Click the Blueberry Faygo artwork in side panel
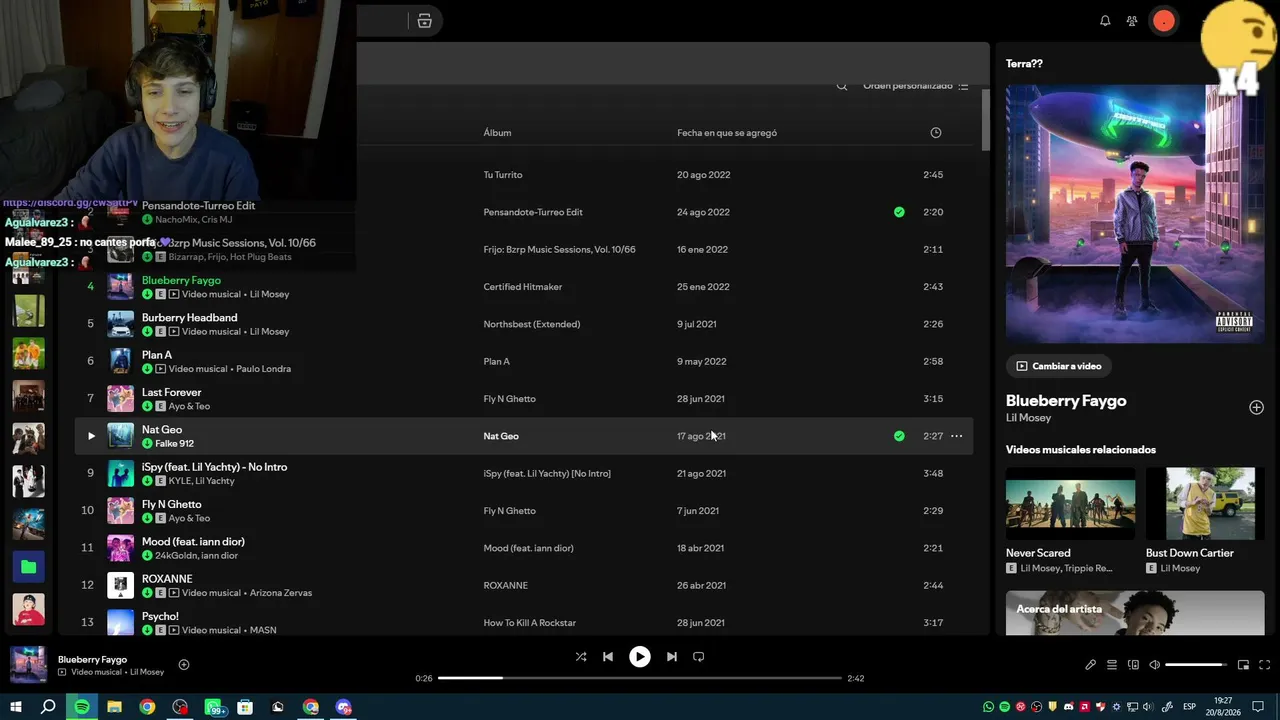 coord(1135,213)
